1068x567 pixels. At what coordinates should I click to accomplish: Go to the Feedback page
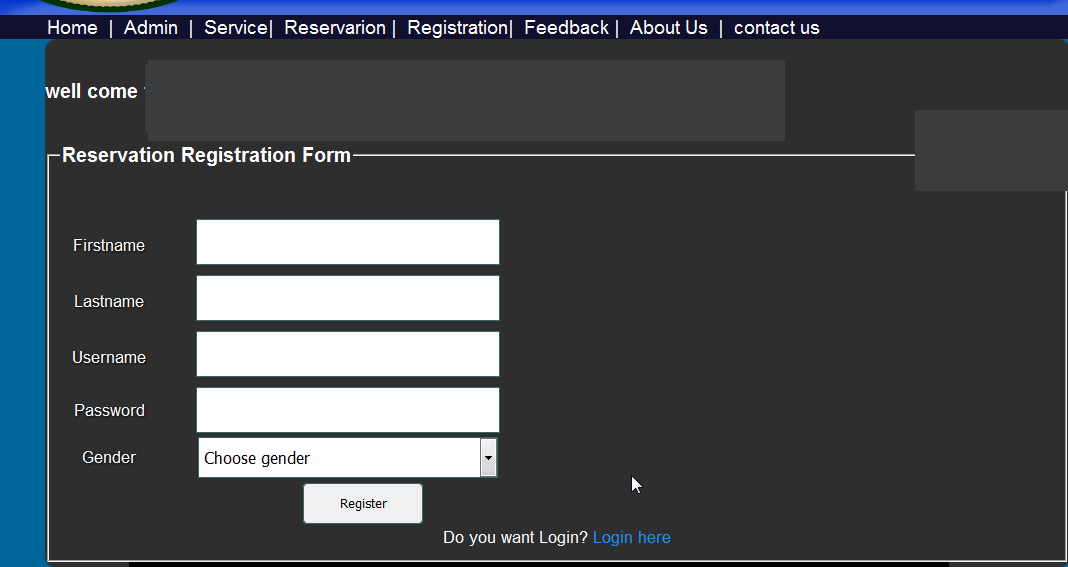566,28
